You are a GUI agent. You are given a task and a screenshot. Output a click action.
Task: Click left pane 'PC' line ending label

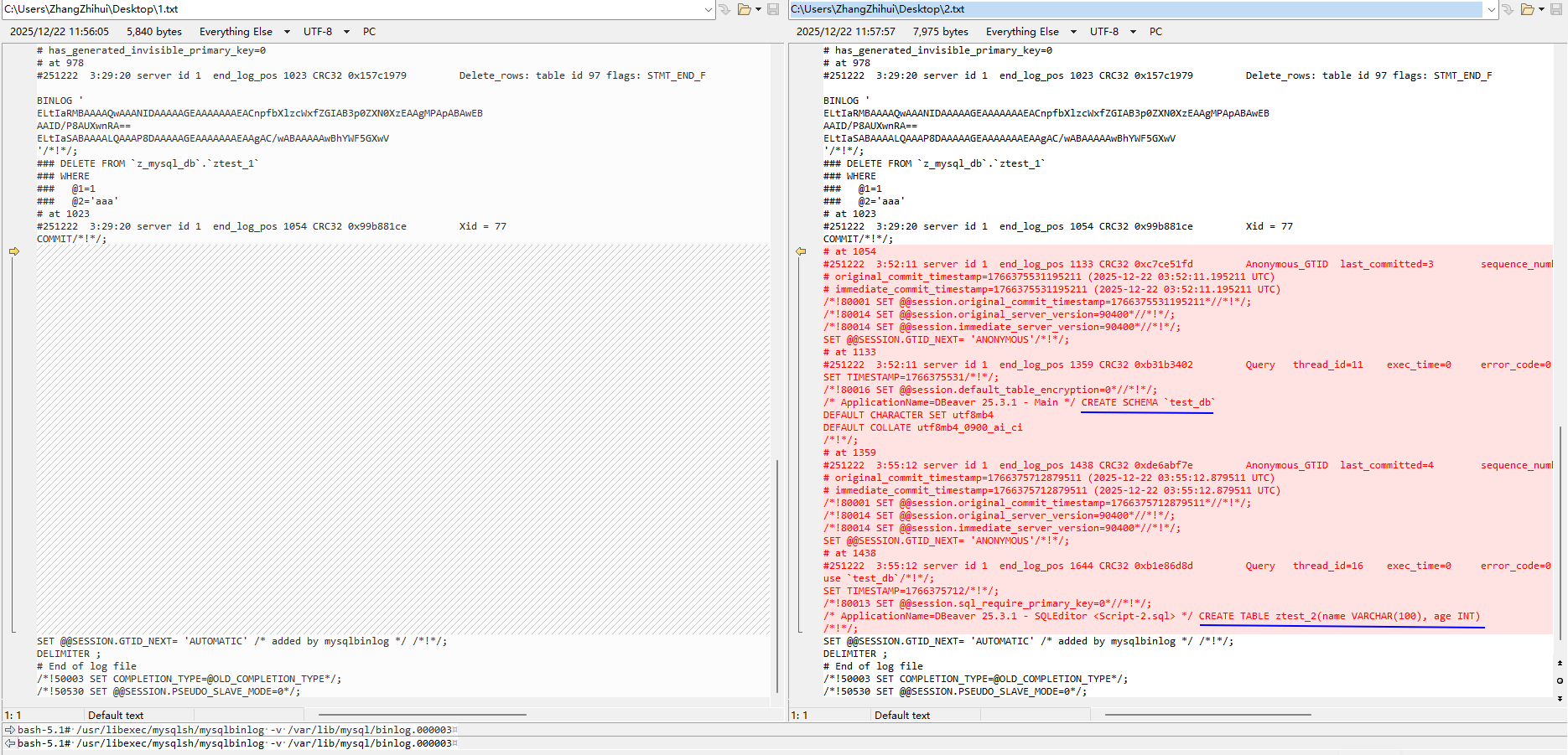click(x=370, y=32)
